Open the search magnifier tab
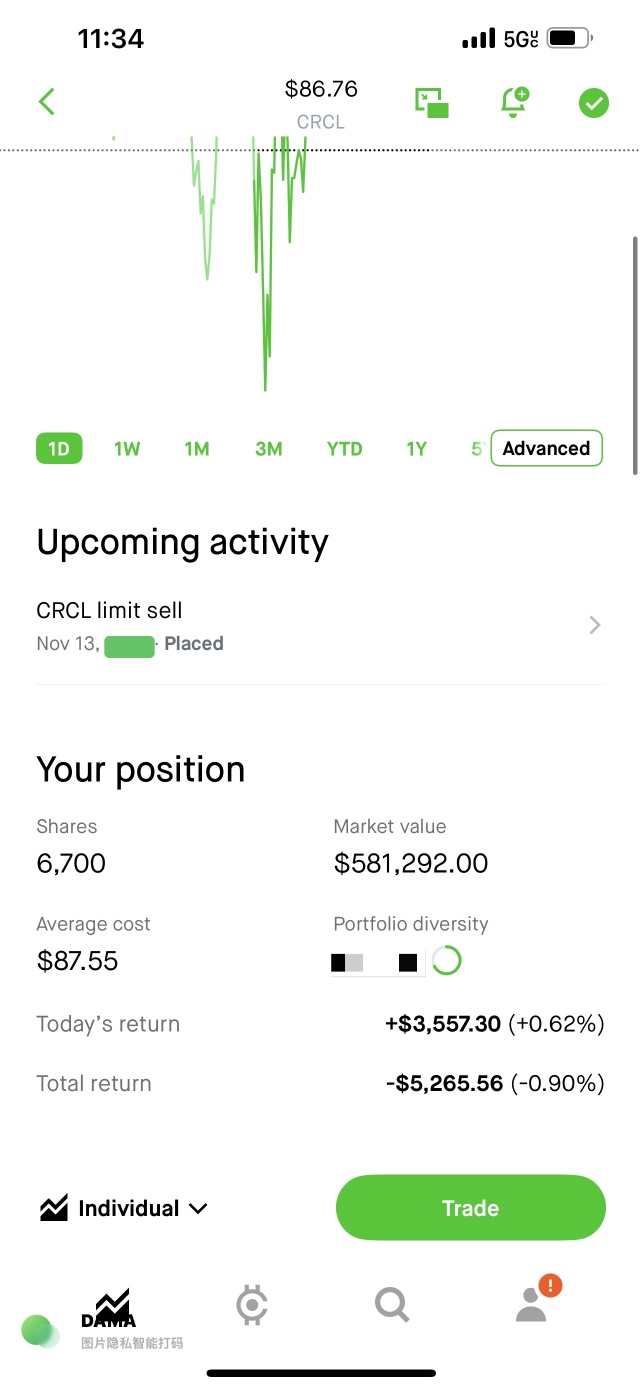The height and width of the screenshot is (1389, 642). 392,1305
